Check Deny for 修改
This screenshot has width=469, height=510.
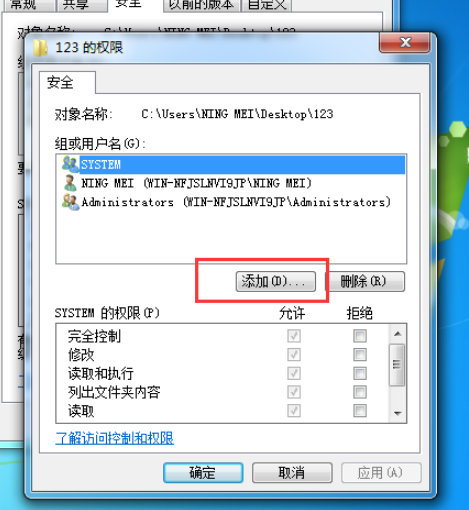click(x=360, y=354)
